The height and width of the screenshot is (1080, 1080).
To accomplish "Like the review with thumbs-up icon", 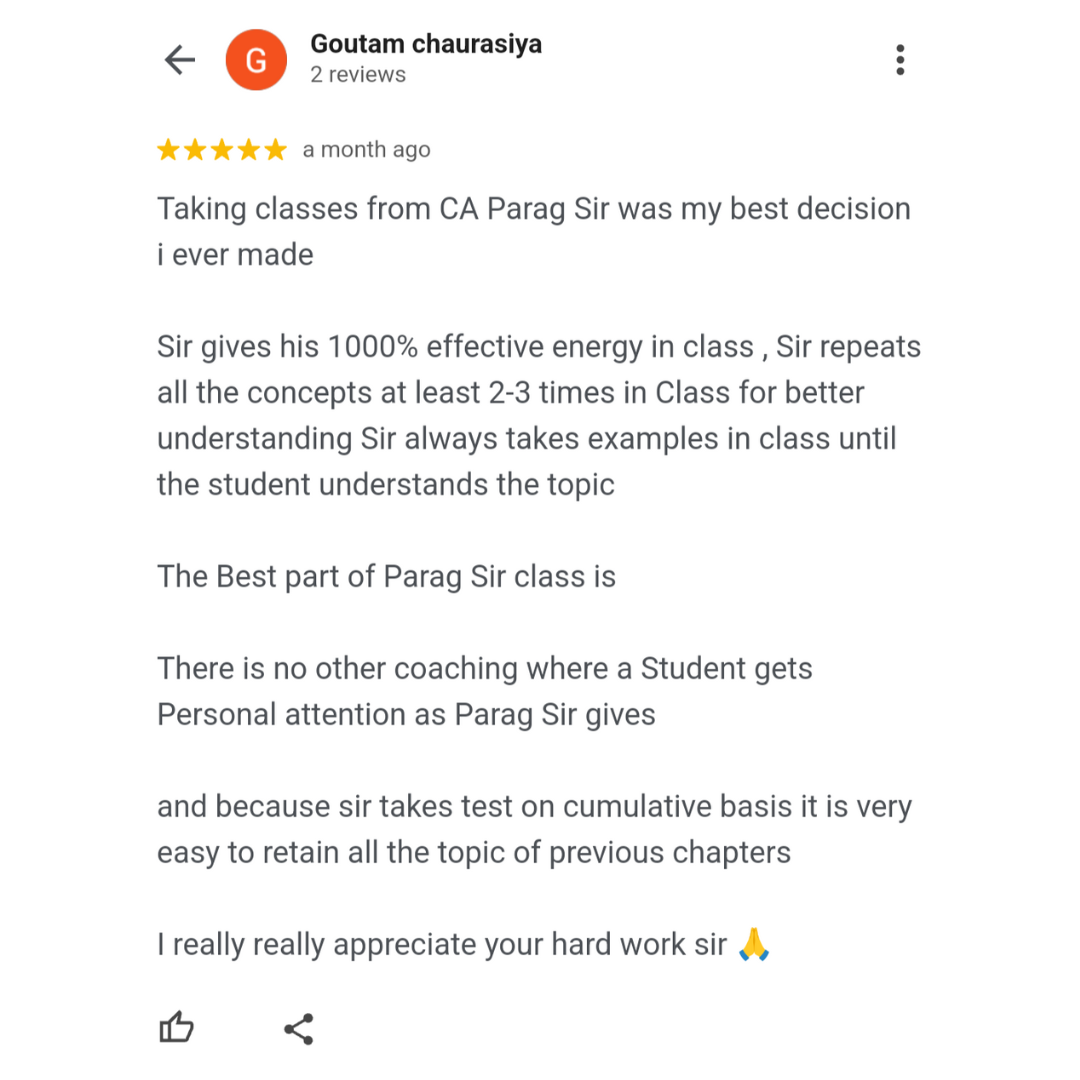I will 176,1028.
